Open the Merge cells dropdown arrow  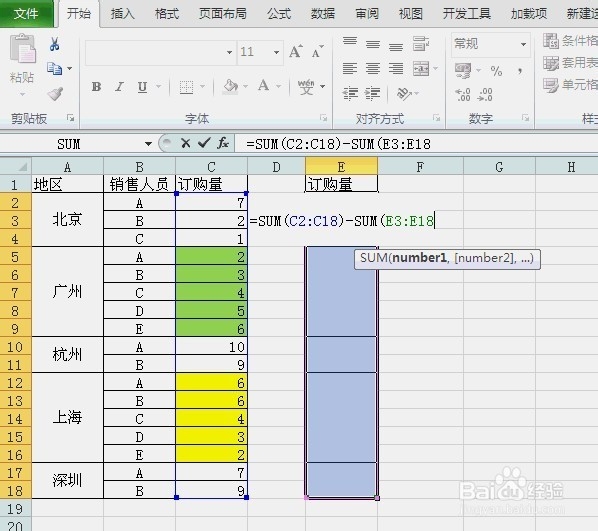click(x=435, y=69)
